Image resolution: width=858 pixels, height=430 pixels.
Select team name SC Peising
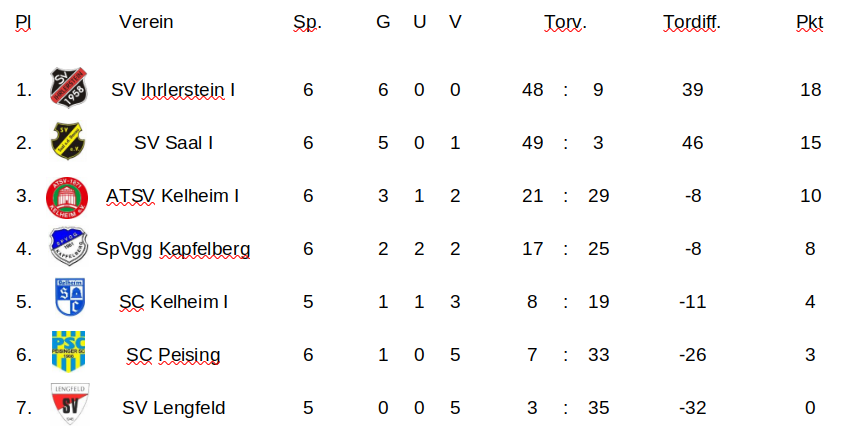click(x=173, y=354)
